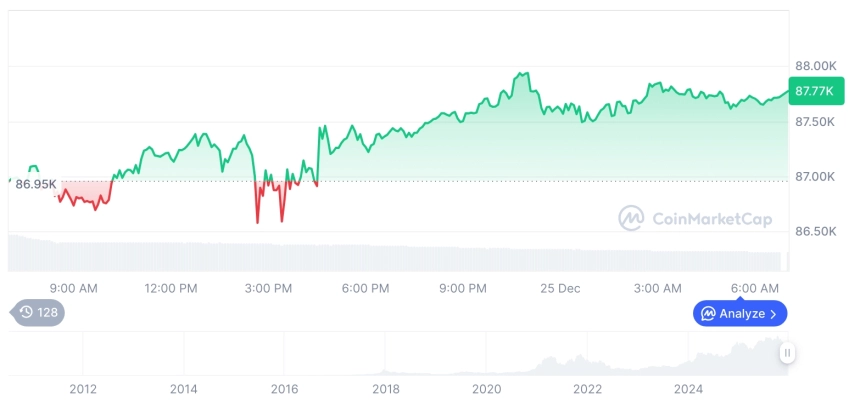The width and height of the screenshot is (860, 401).
Task: Click the 88.00K price axis label
Action: click(816, 66)
